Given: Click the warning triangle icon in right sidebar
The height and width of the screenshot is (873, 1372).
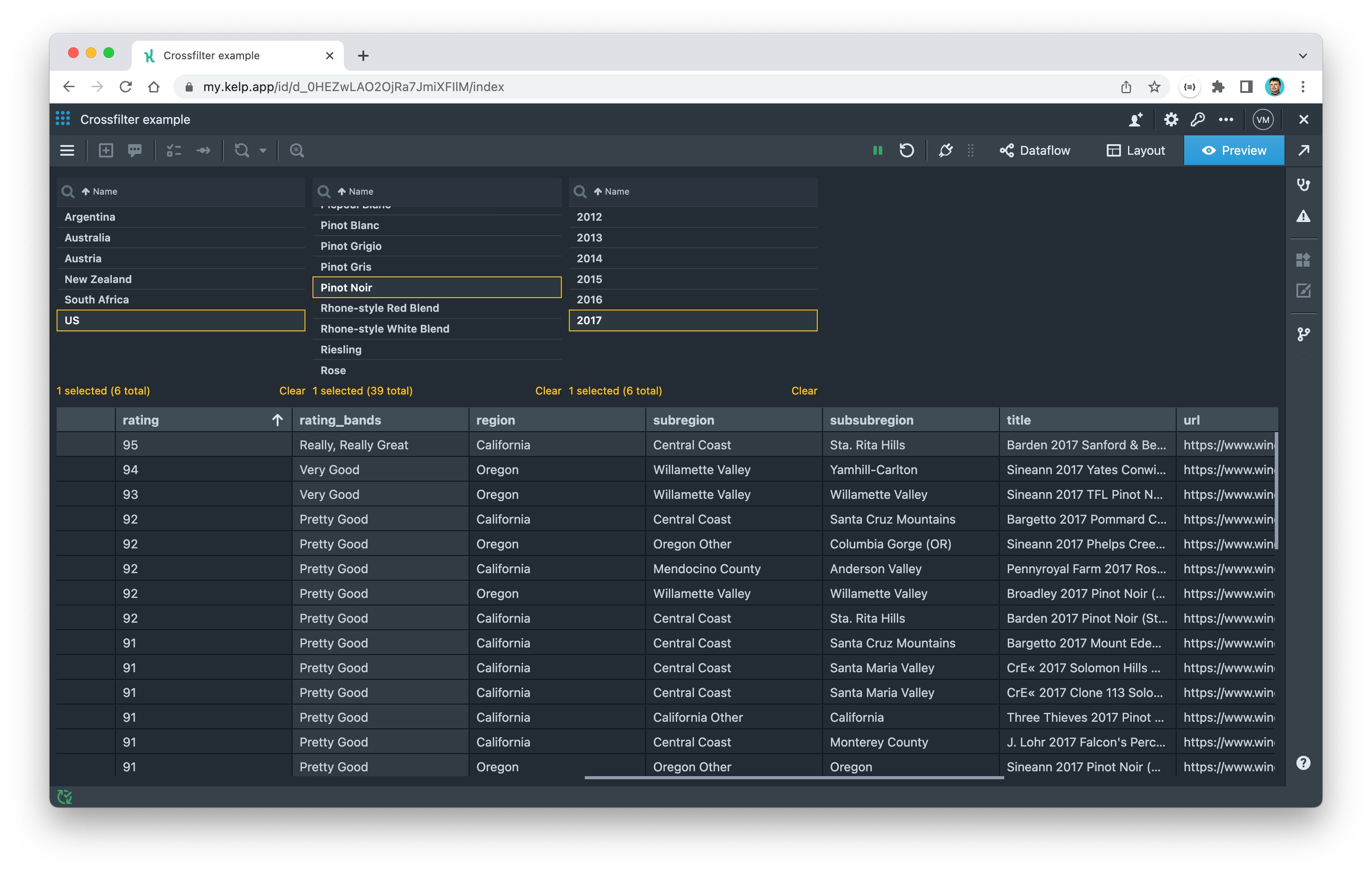Looking at the screenshot, I should [x=1303, y=217].
